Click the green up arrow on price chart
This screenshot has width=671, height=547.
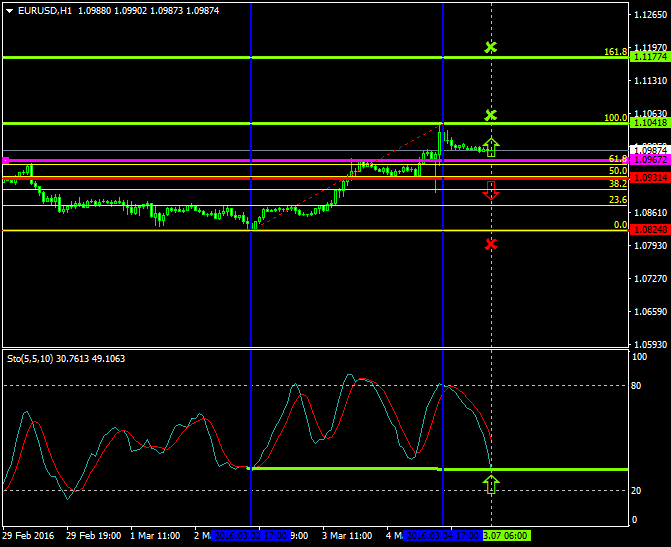click(490, 147)
